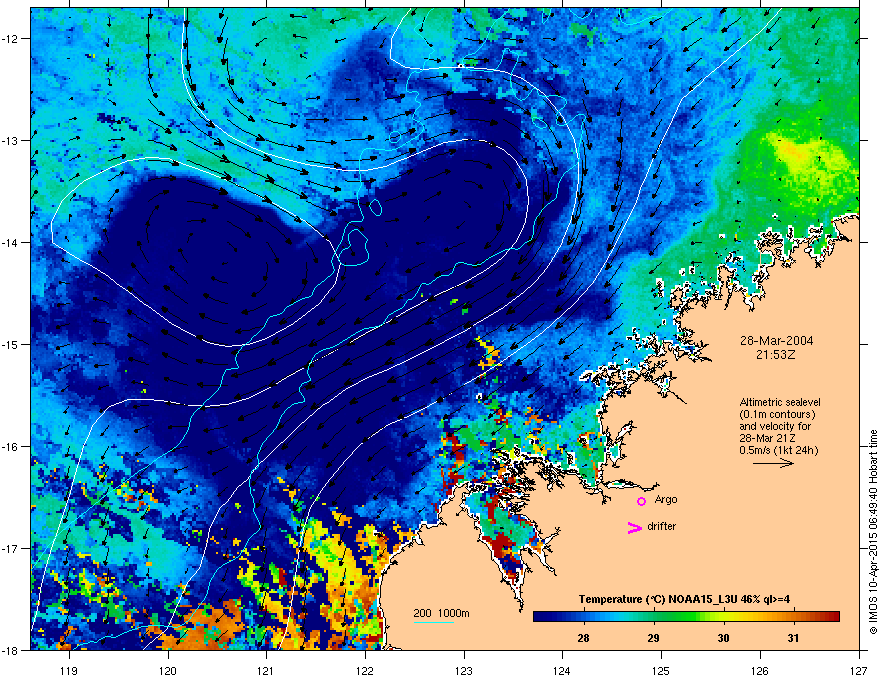Viewport: 880px width, 680px height.
Task: Click the '-14' latitude axis label
Action: click(11, 242)
